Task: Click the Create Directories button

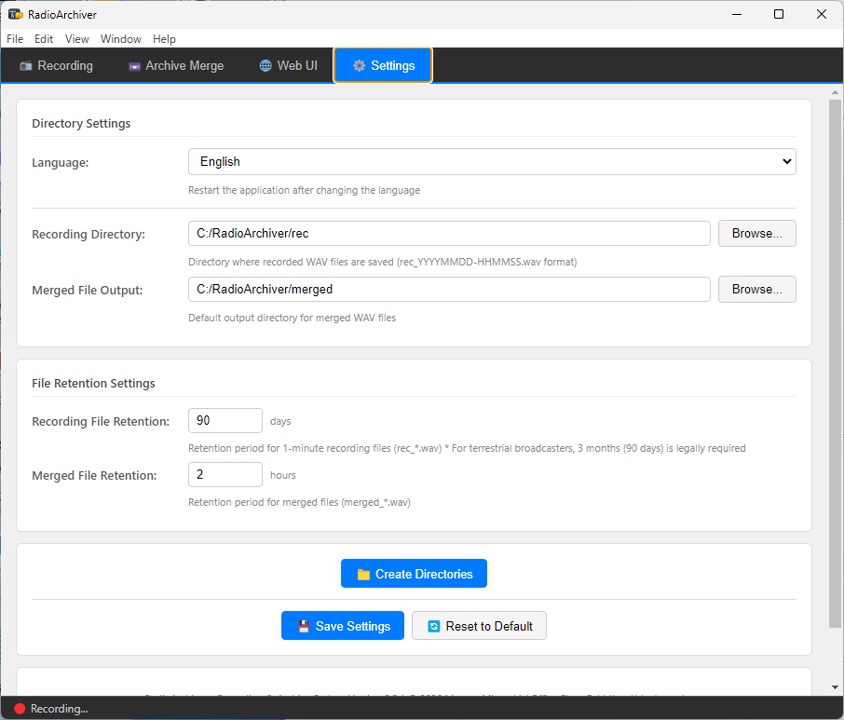Action: (414, 574)
